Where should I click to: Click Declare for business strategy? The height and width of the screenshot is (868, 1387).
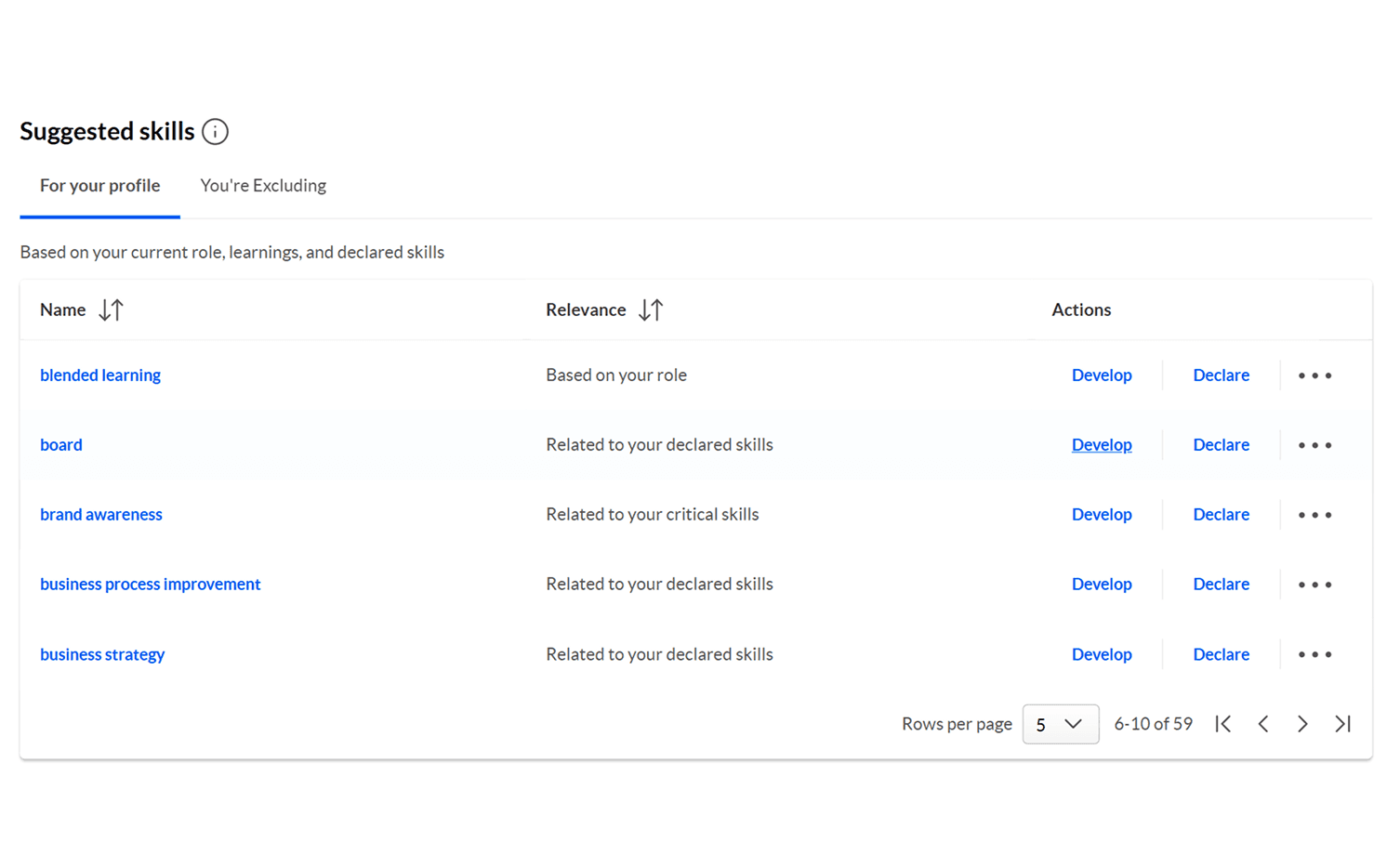tap(1221, 654)
